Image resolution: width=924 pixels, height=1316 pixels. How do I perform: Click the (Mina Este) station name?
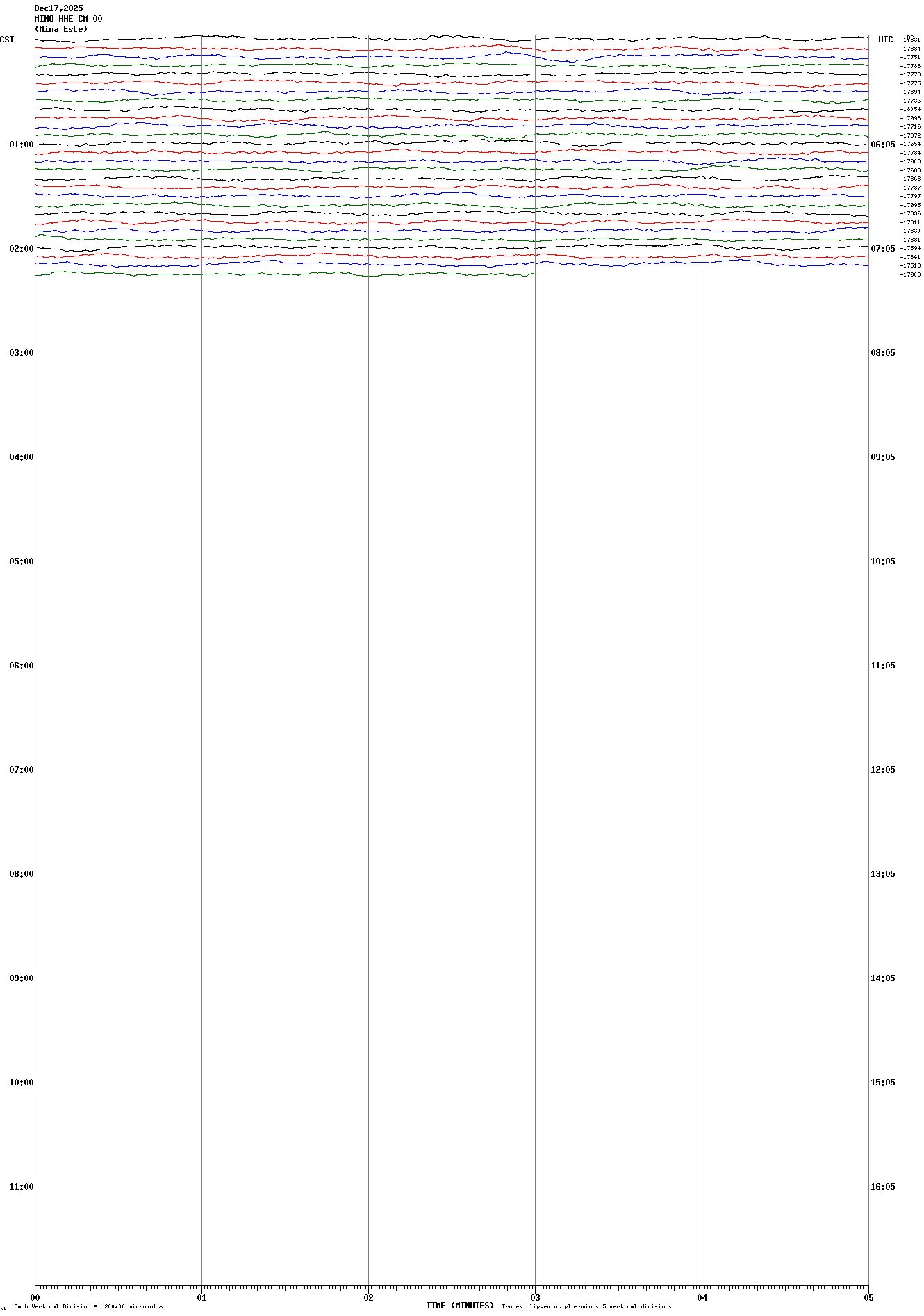[61, 29]
